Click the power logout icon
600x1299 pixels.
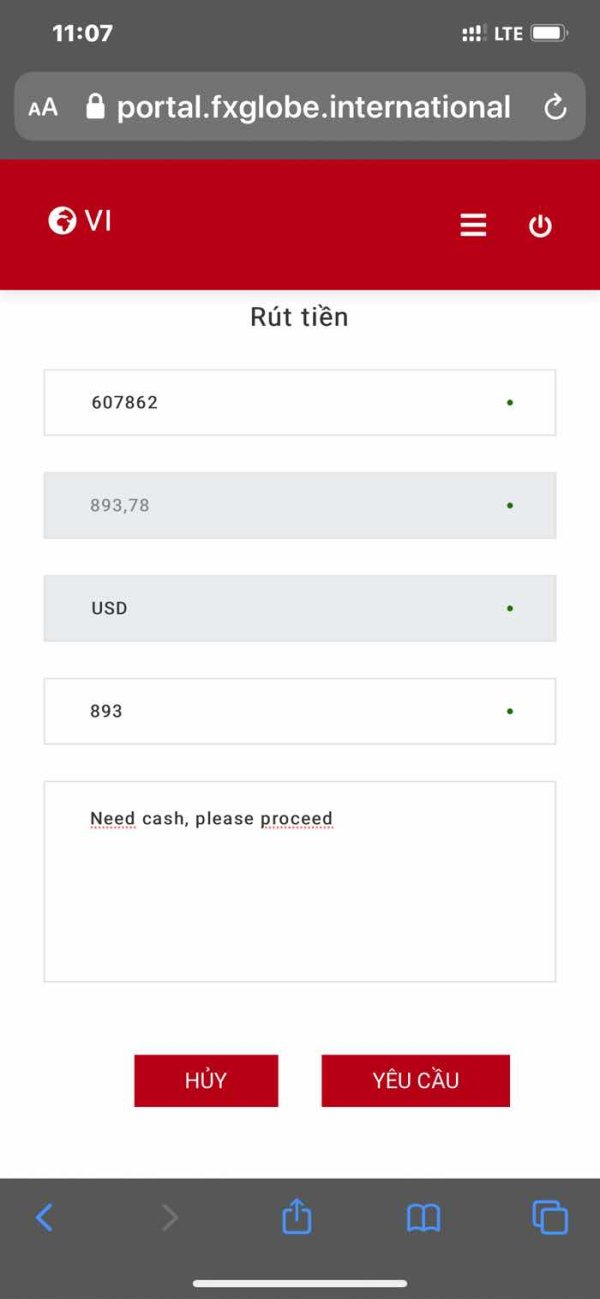pos(540,226)
